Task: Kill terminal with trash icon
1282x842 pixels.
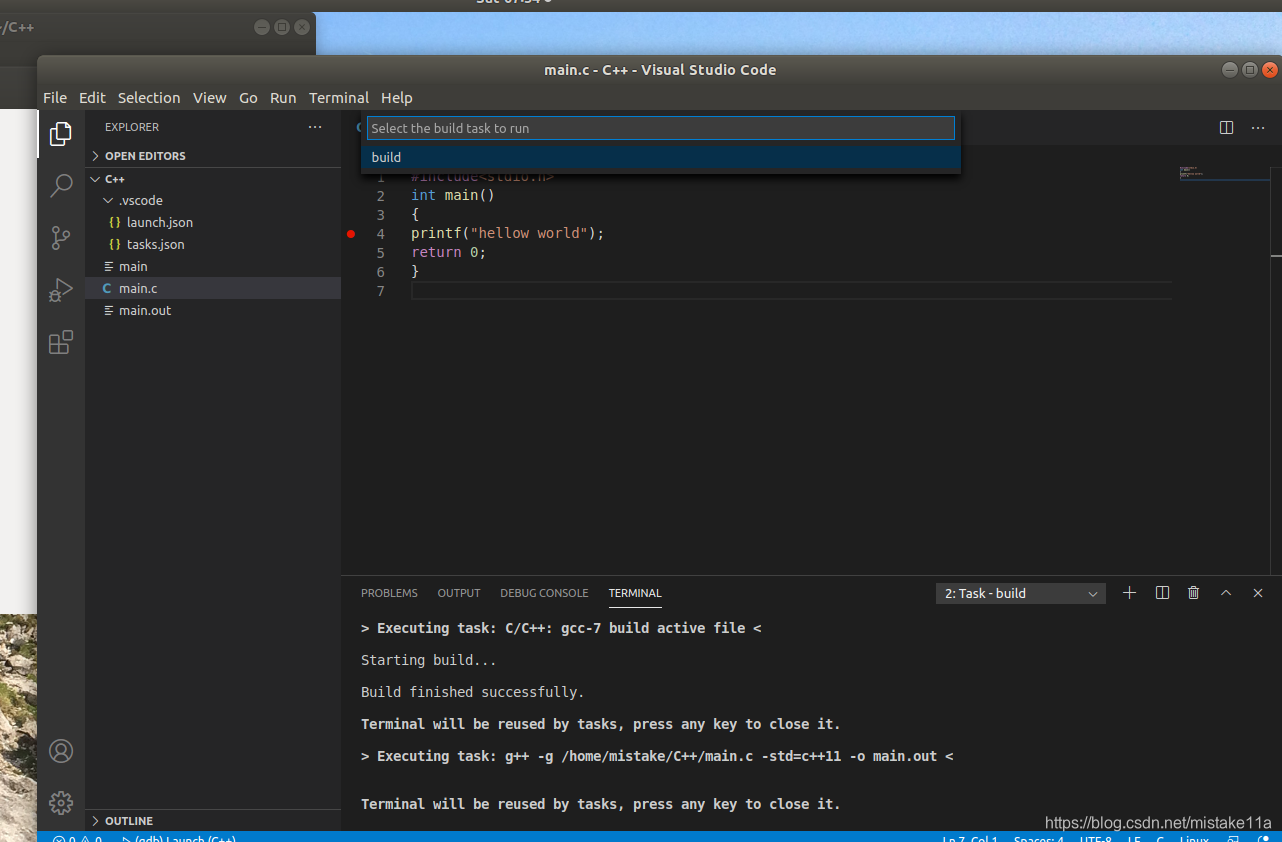Action: pos(1193,593)
